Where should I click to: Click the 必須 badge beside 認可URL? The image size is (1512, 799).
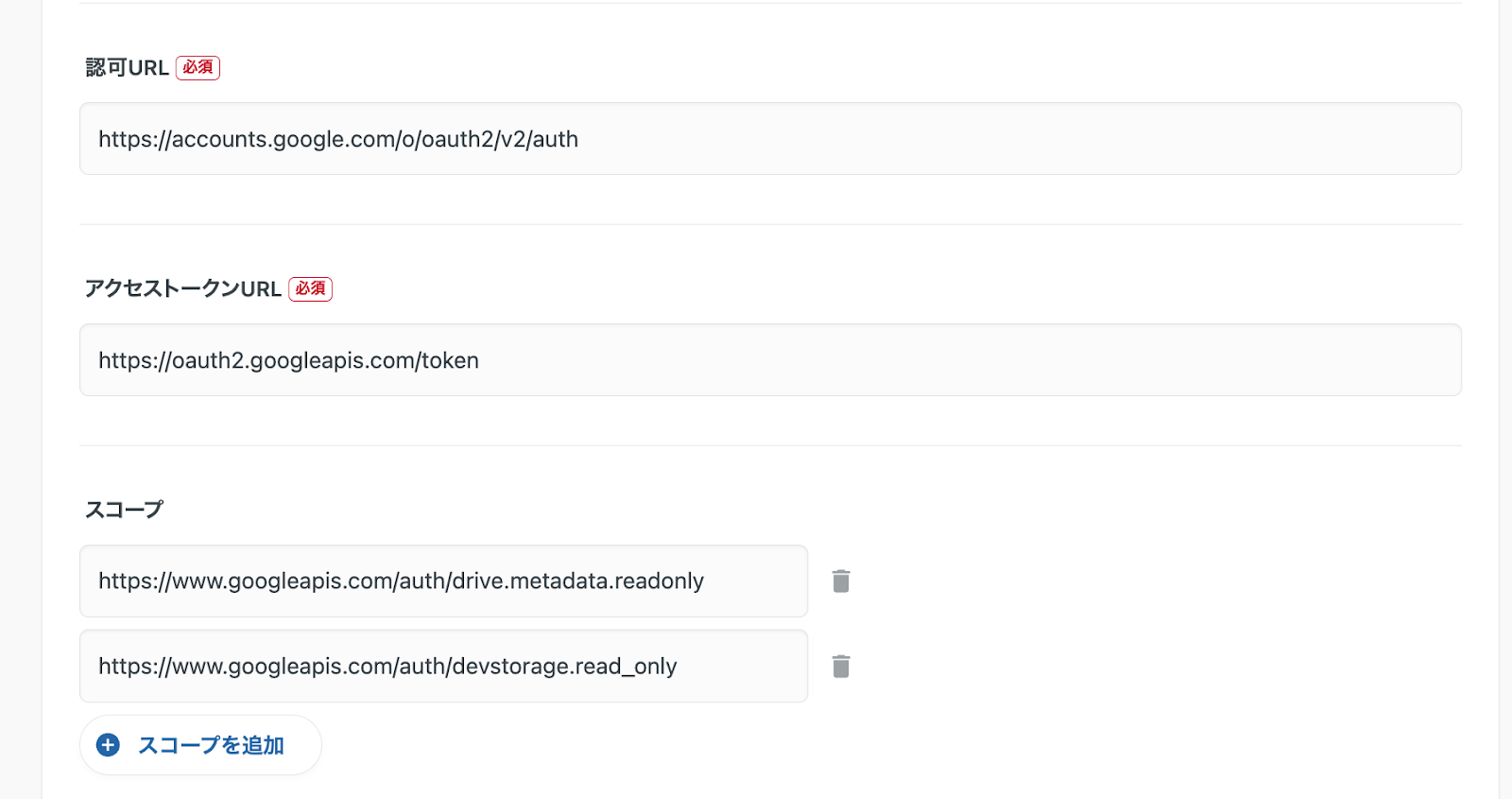pos(198,68)
